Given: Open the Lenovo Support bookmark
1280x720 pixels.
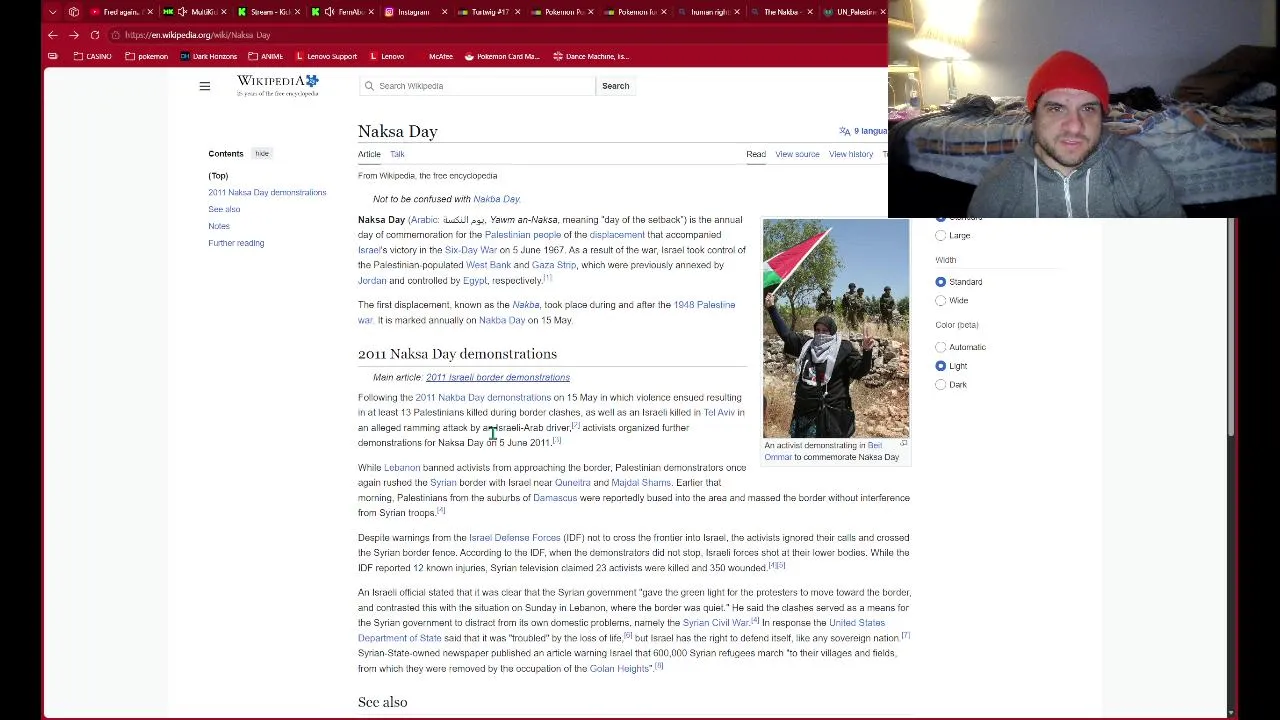Looking at the screenshot, I should (x=326, y=56).
